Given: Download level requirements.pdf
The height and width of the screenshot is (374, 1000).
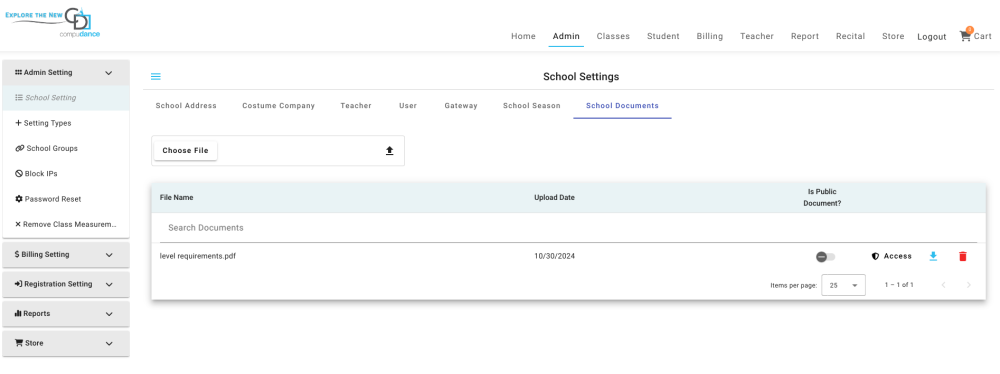Looking at the screenshot, I should [x=933, y=256].
